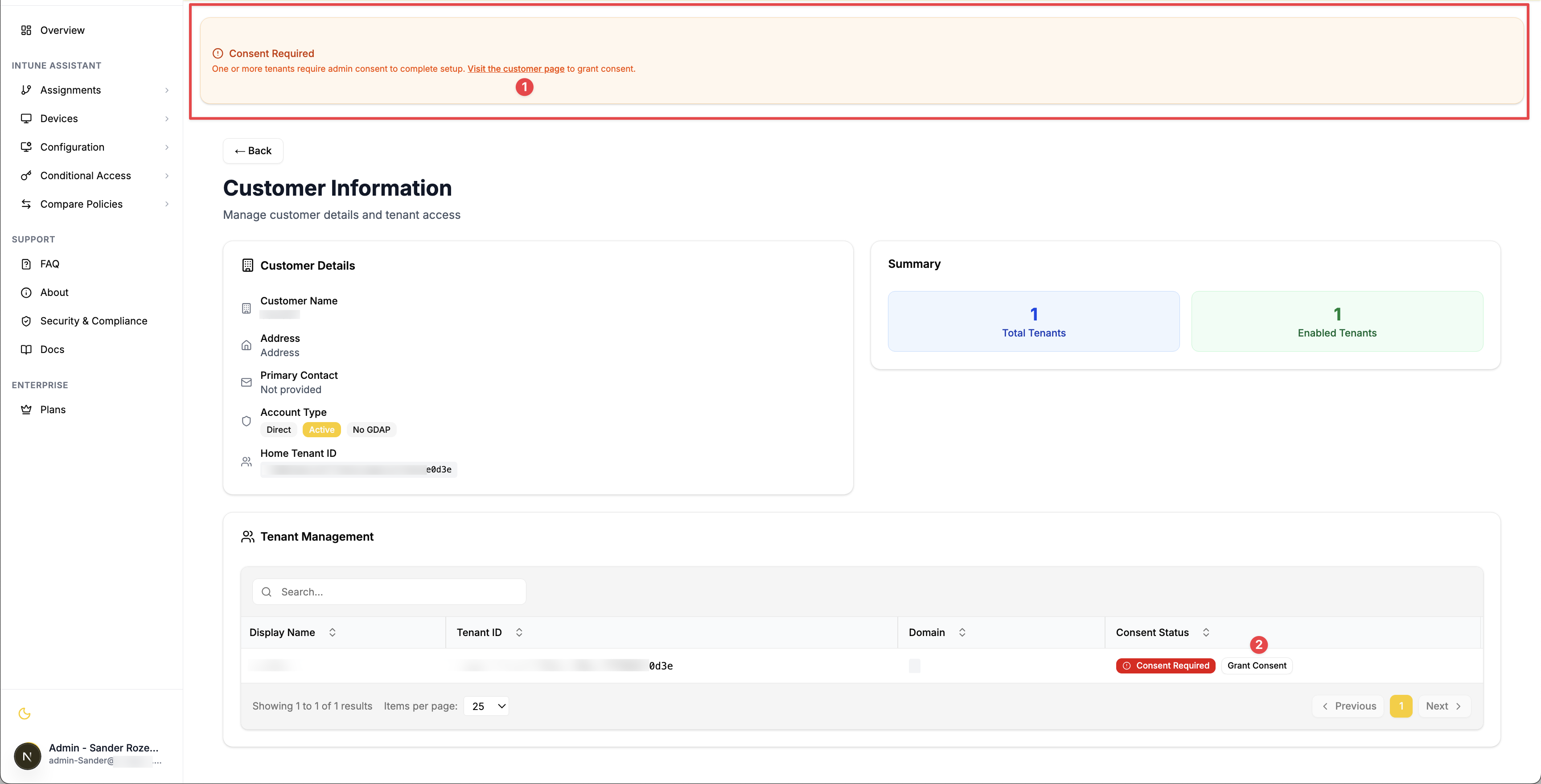Screen dimensions: 1541x784
Task: Open the Configuration menu item
Action: point(72,147)
